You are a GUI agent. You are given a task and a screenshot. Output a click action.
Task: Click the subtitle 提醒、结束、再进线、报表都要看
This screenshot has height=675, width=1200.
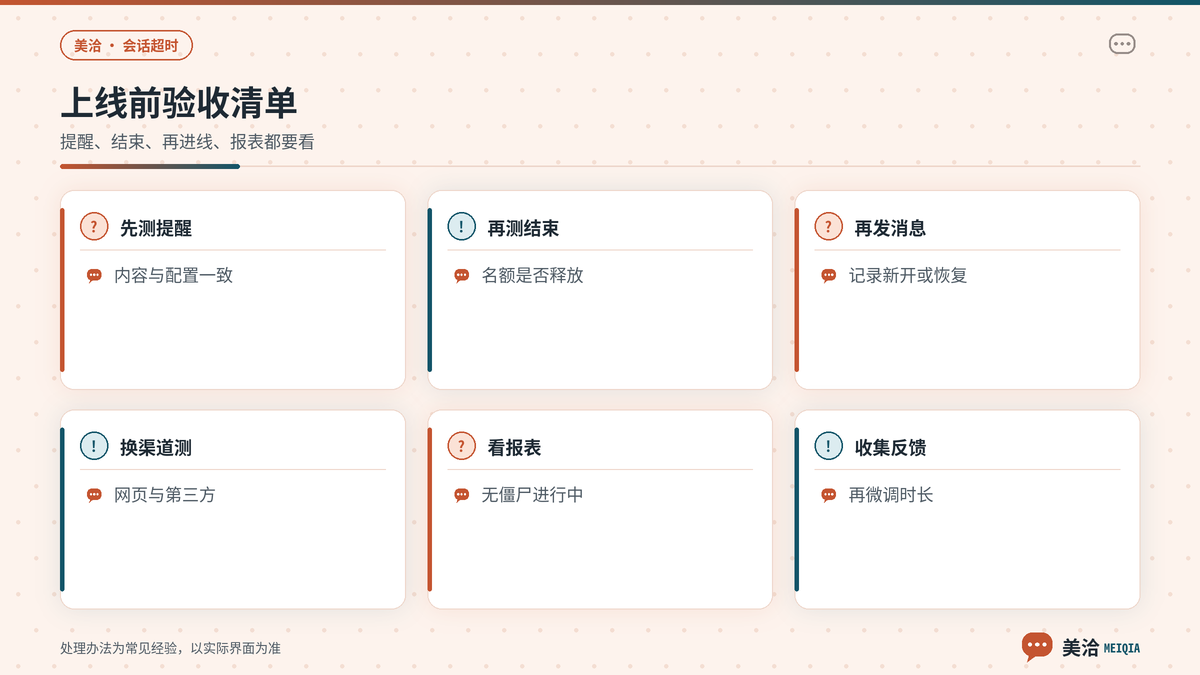coord(187,142)
